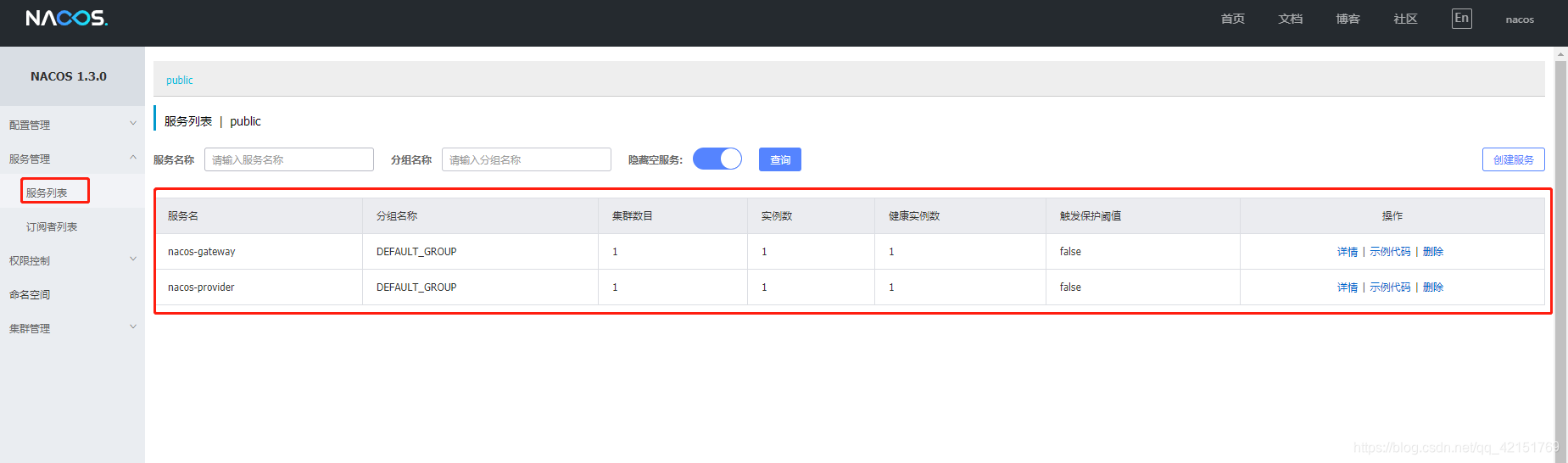Open 文档 in top navigation
The width and height of the screenshot is (1568, 463).
1291,19
